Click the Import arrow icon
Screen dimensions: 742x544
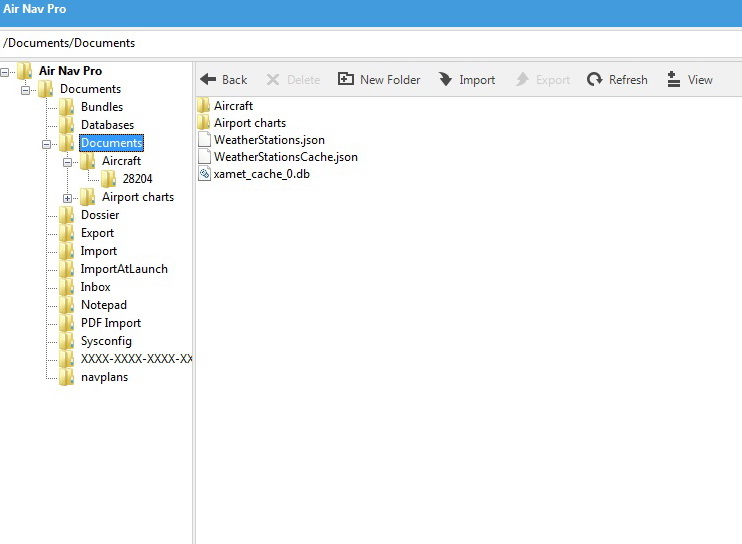445,80
